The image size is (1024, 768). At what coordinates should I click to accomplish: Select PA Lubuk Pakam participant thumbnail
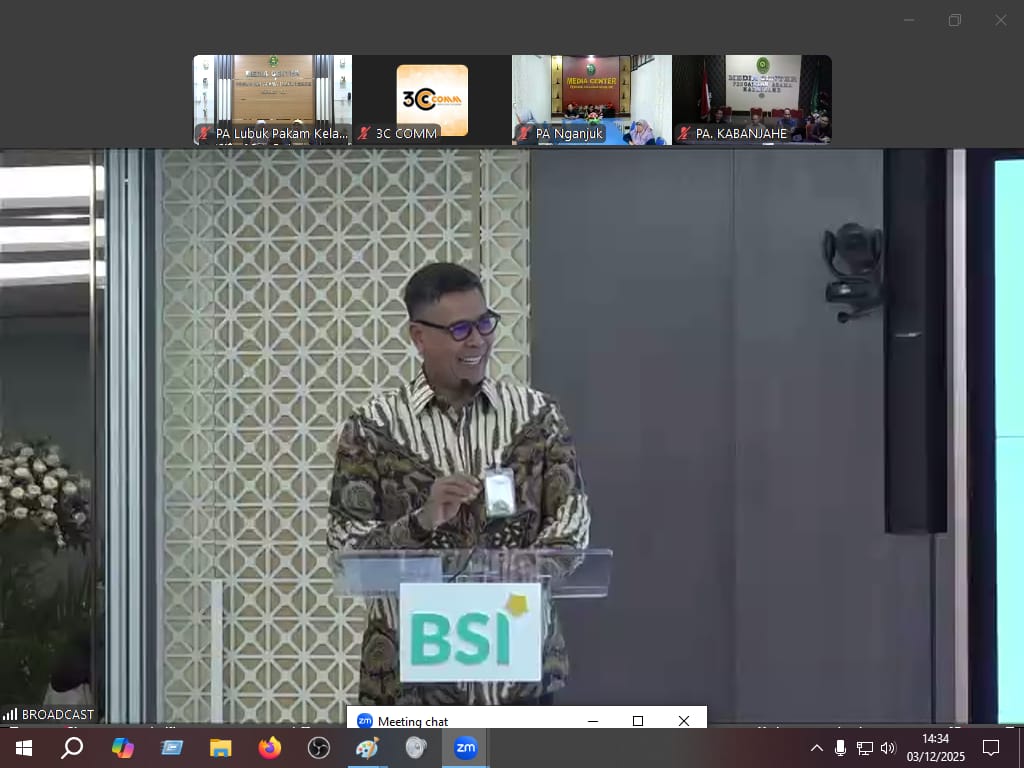coord(272,100)
